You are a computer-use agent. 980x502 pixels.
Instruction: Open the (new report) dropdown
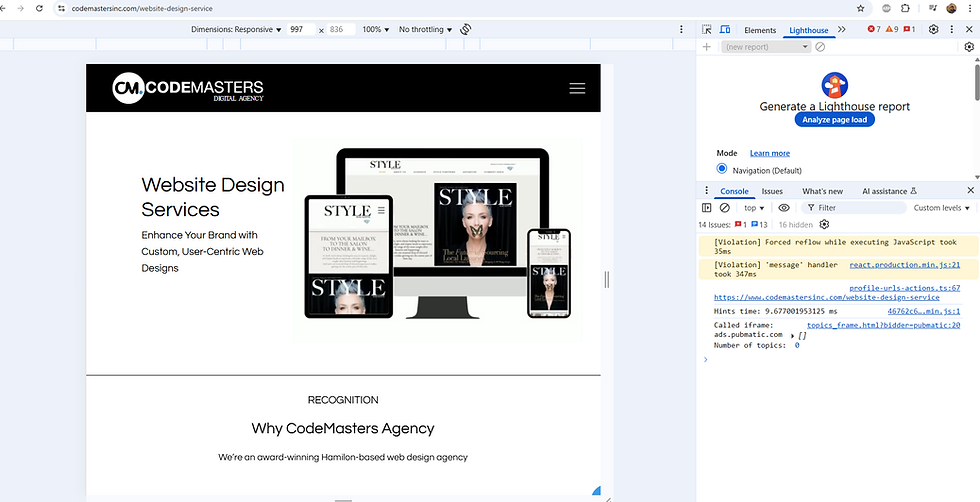(766, 47)
